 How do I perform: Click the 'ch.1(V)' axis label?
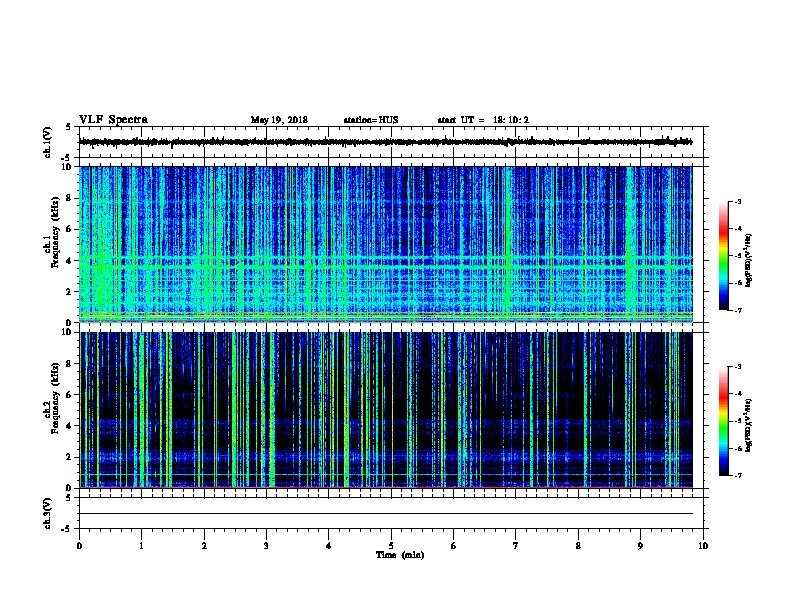tap(47, 142)
